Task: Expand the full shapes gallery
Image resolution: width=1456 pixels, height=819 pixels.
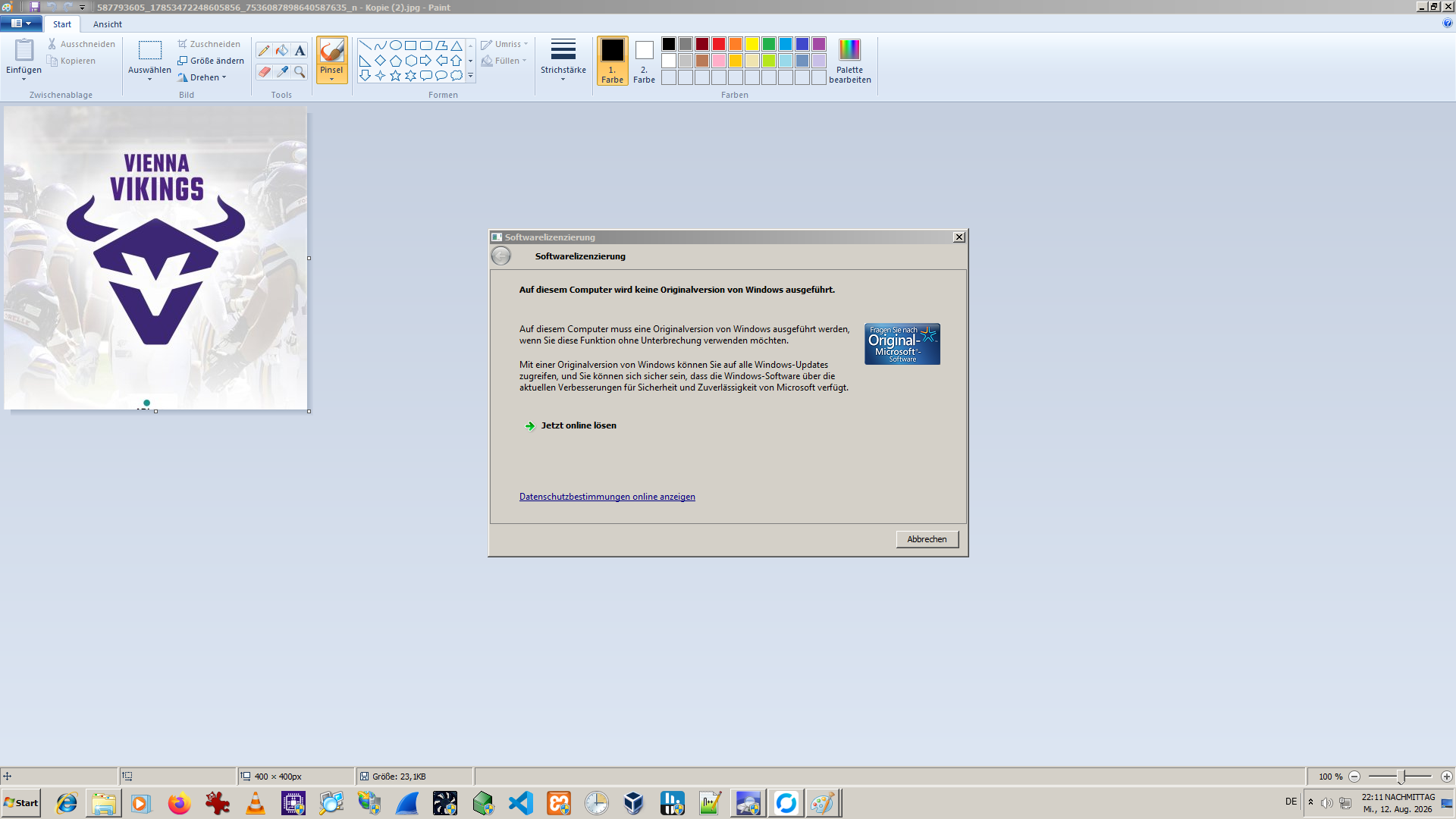Action: (470, 76)
